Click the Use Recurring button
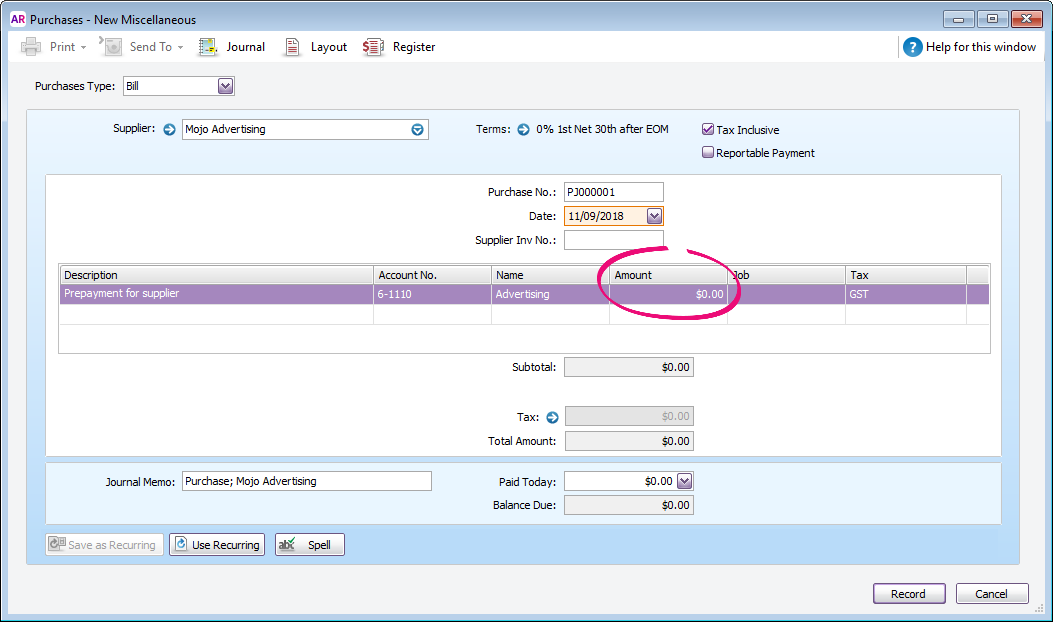This screenshot has width=1053, height=622. (x=216, y=544)
